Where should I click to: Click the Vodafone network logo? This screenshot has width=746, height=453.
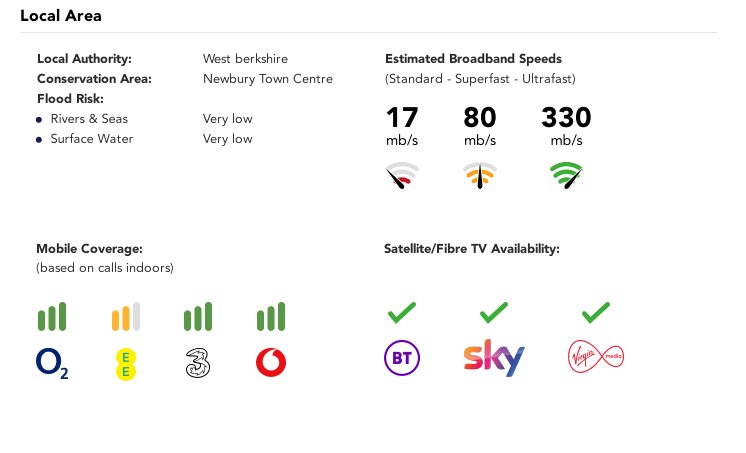tap(271, 362)
